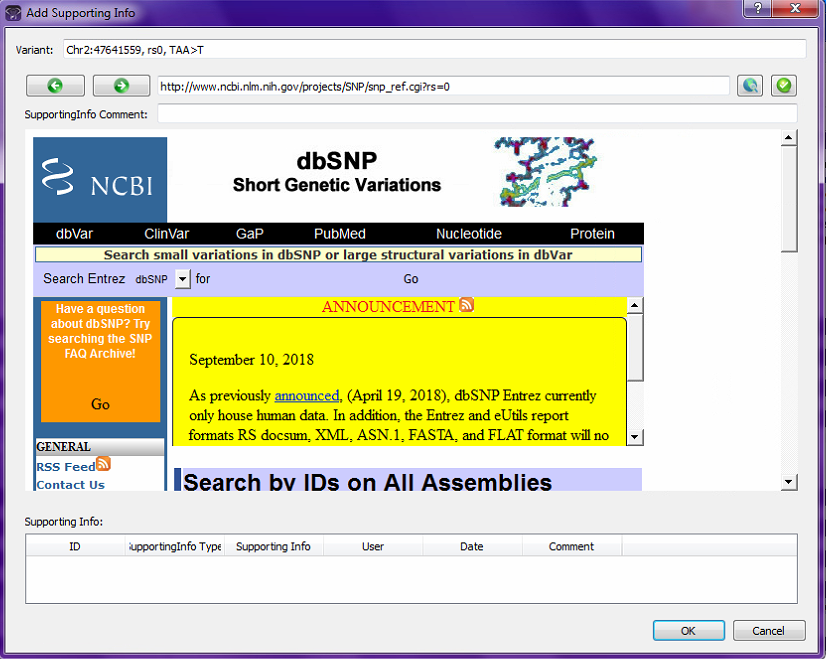Click the RSS icon beside RSS Feed
826x659 pixels.
[103, 464]
